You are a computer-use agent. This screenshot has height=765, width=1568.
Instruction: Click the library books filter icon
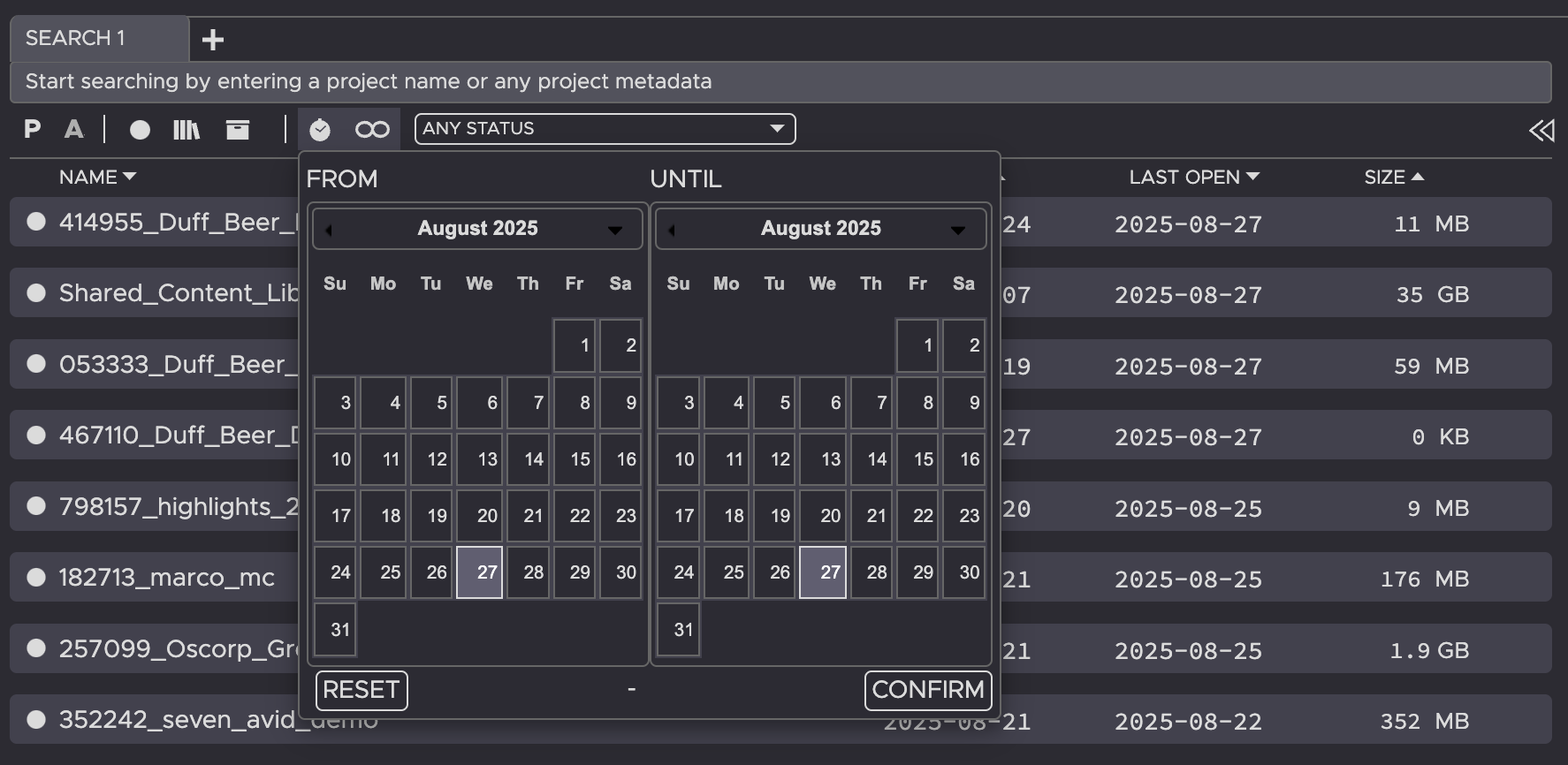coord(186,130)
